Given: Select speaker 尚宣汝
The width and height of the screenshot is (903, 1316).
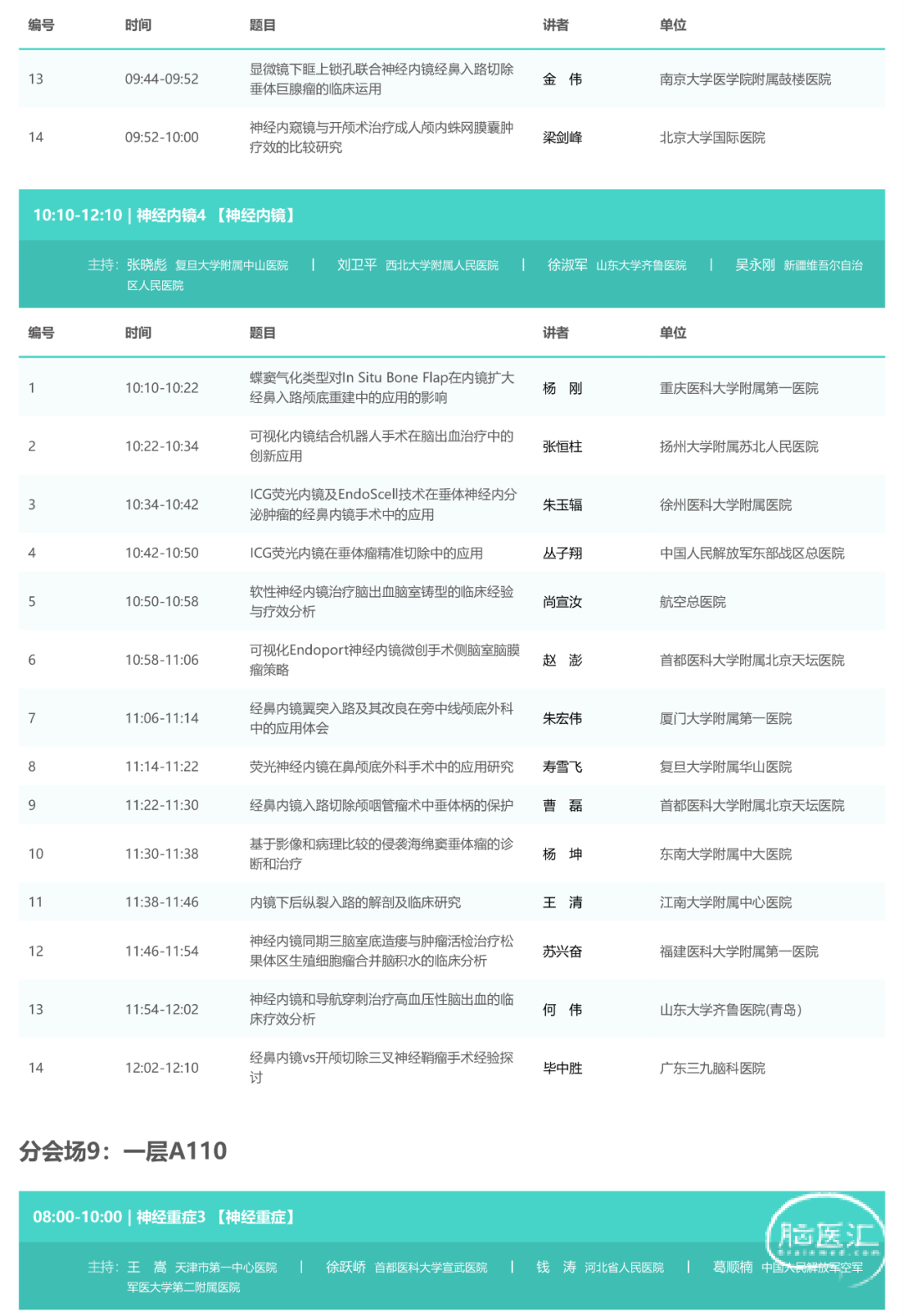Looking at the screenshot, I should click(563, 603).
